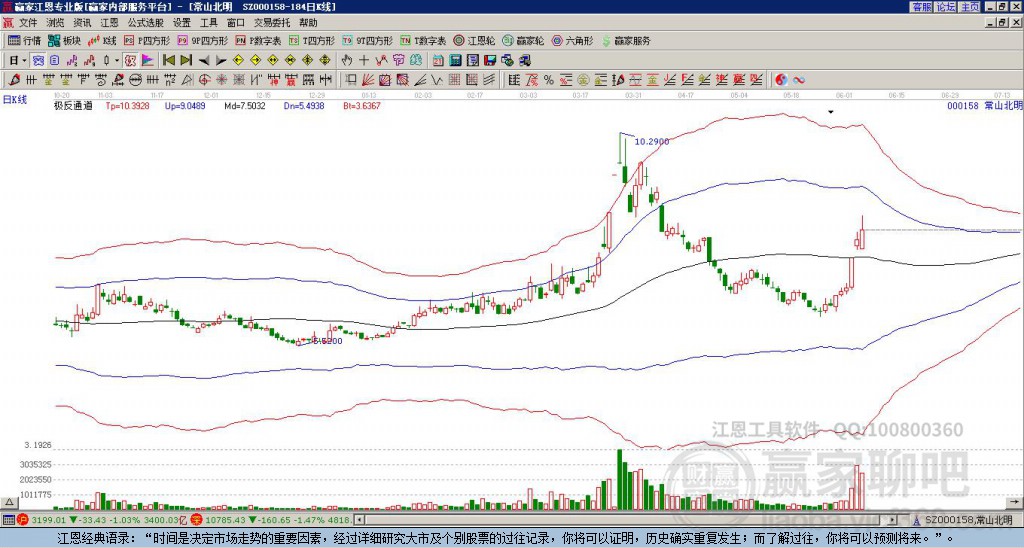Click the red target circle icon
1024x548 pixels.
pos(204,80)
